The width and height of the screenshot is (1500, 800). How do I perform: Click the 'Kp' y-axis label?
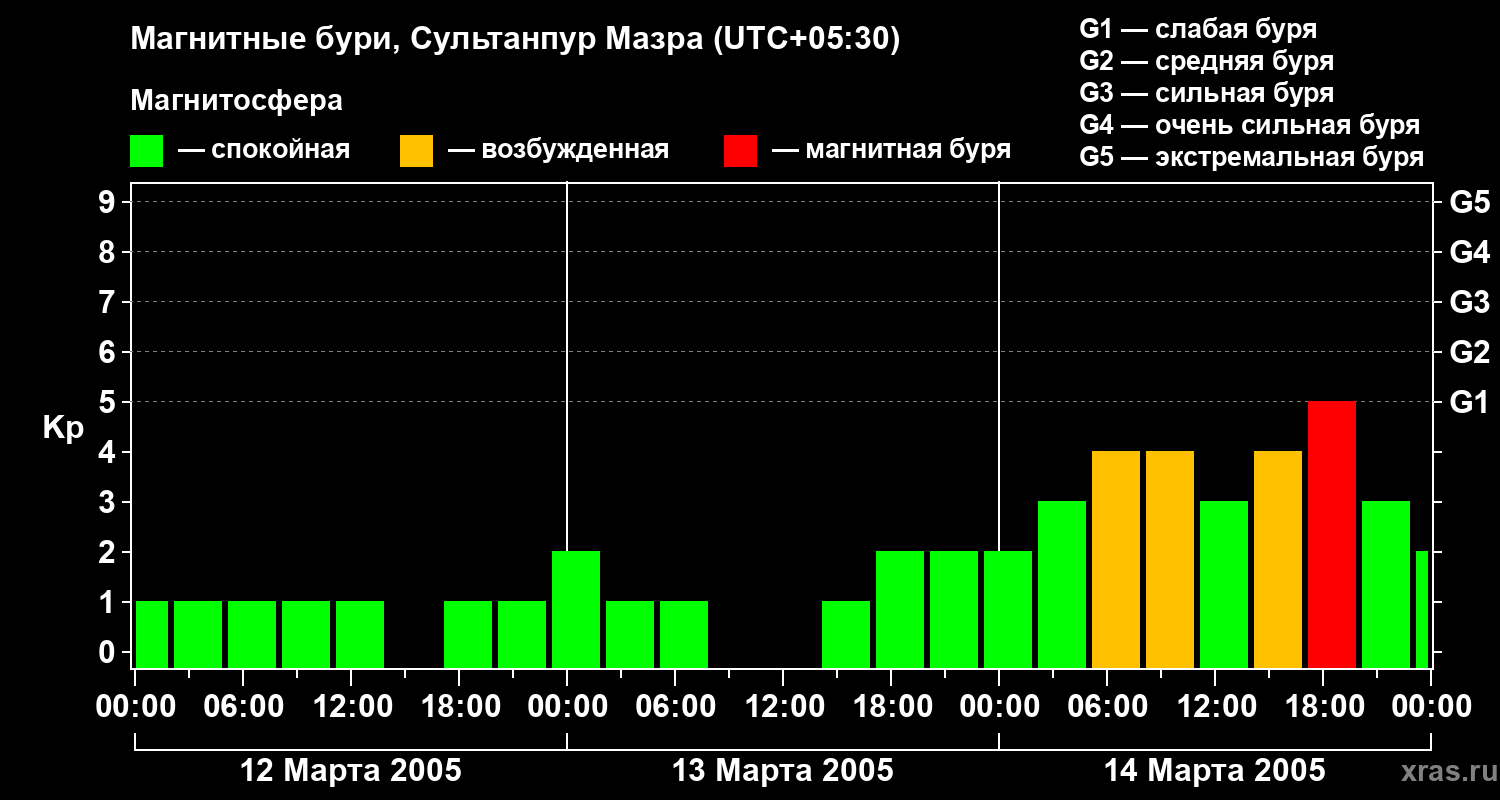coord(64,429)
